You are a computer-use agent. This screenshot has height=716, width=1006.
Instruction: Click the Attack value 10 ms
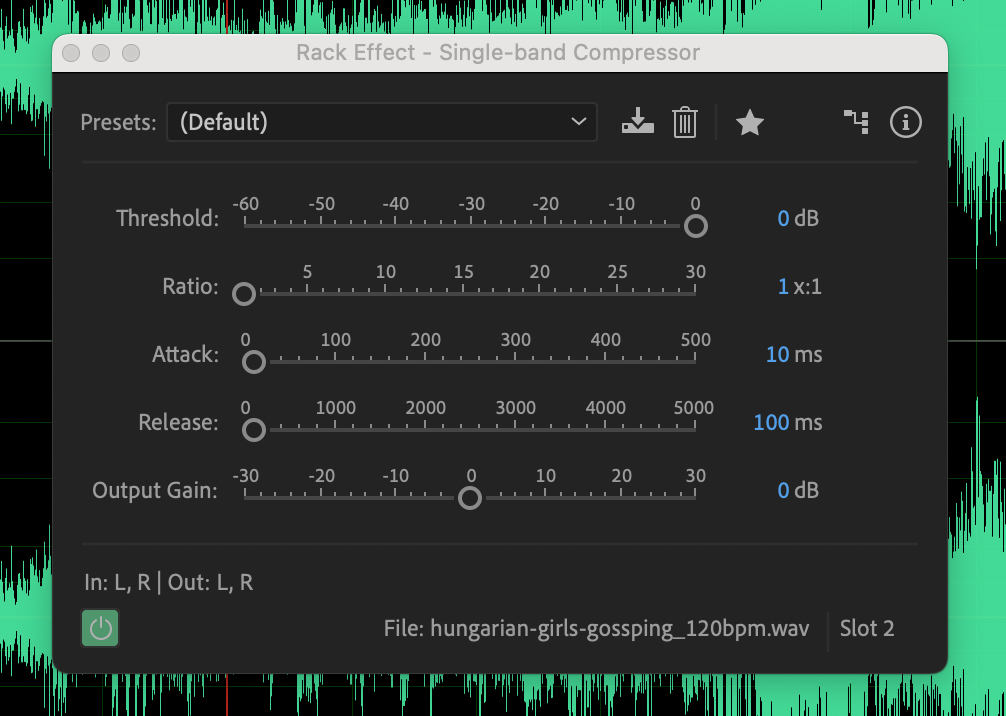click(777, 354)
